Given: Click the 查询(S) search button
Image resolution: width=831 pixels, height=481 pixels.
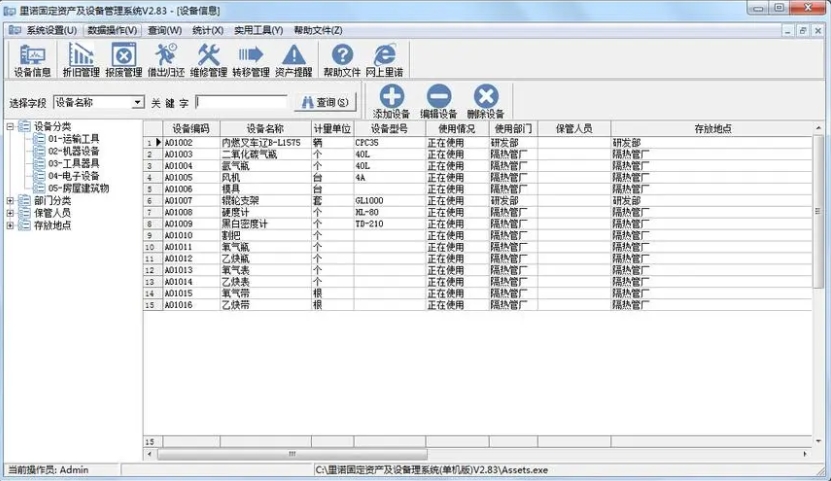Looking at the screenshot, I should 325,102.
